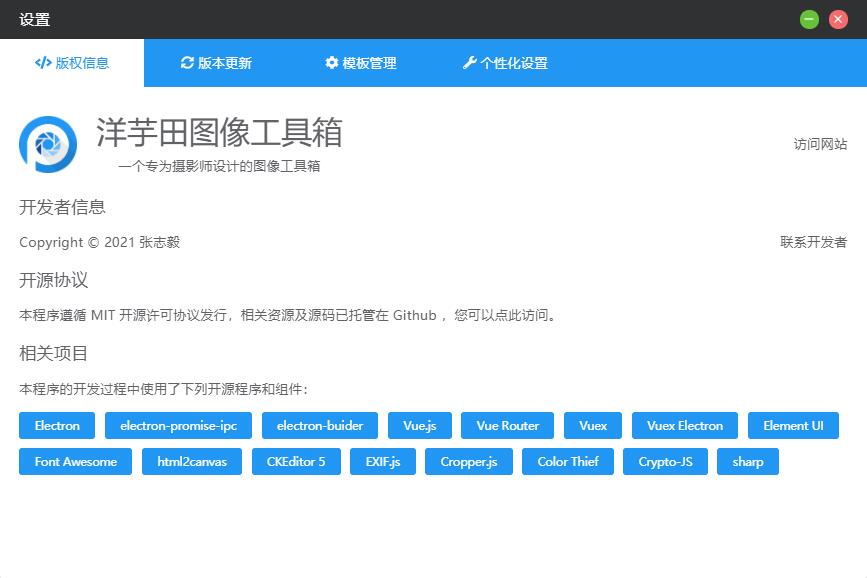Image resolution: width=867 pixels, height=578 pixels.
Task: Click the html2canvas button
Action: pyautogui.click(x=192, y=461)
